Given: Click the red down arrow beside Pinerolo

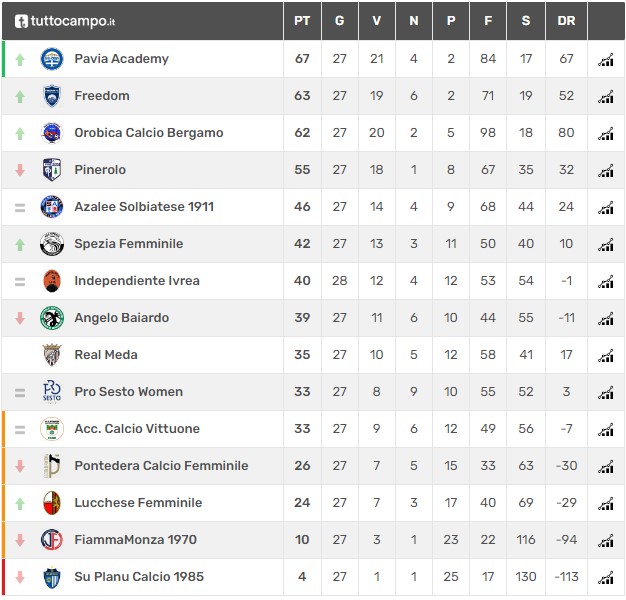Looking at the screenshot, I should (20, 170).
